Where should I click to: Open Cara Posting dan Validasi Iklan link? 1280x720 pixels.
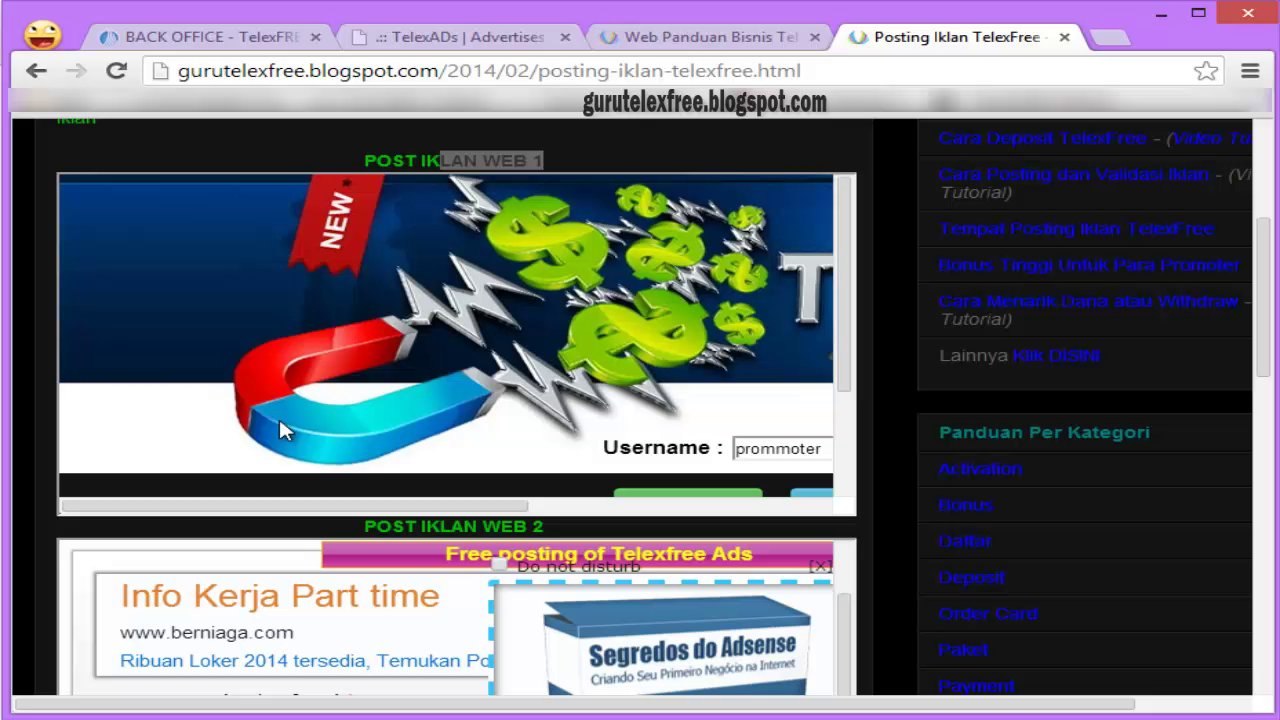coord(1073,174)
